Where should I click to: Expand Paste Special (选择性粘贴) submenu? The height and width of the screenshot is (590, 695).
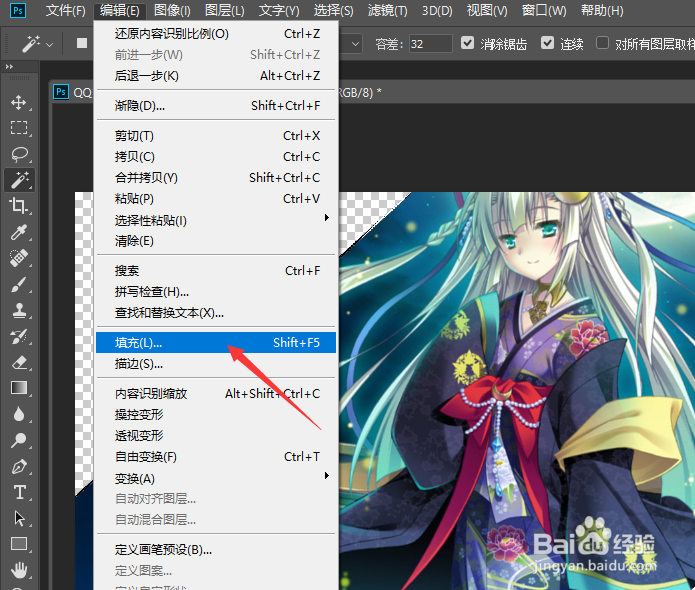pos(216,220)
